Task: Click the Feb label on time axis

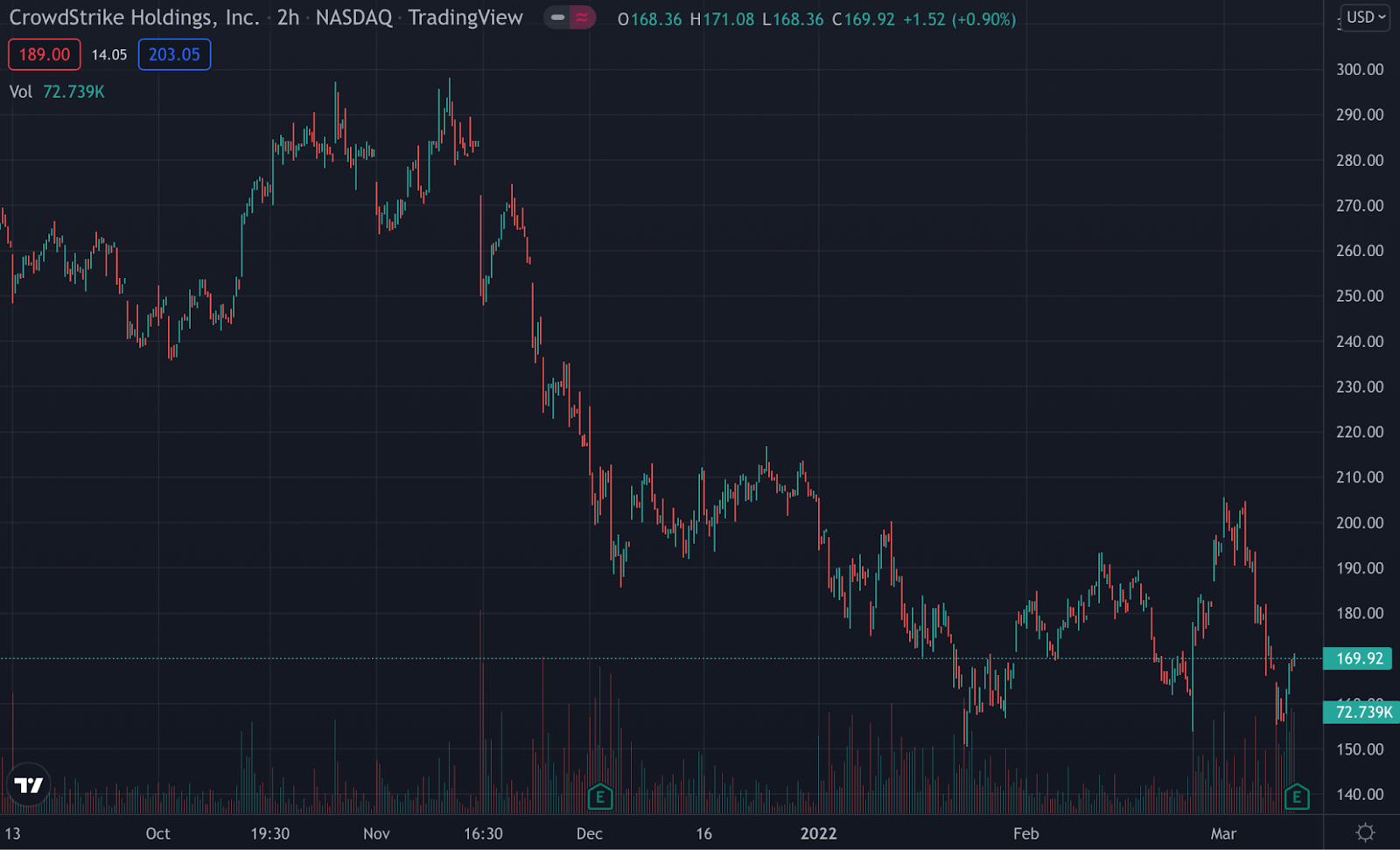Action: pyautogui.click(x=1026, y=833)
